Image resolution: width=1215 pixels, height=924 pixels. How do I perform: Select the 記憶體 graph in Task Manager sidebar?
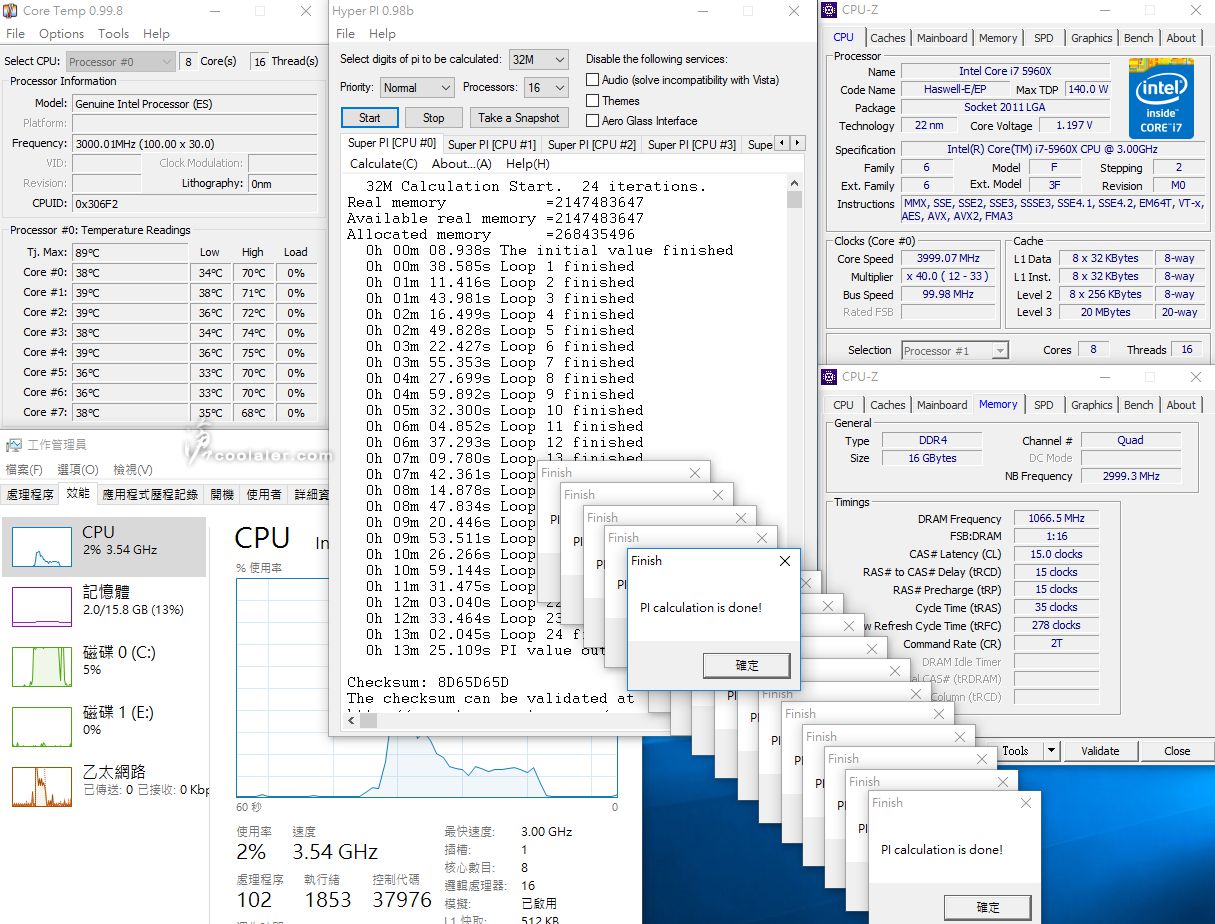tap(41, 607)
